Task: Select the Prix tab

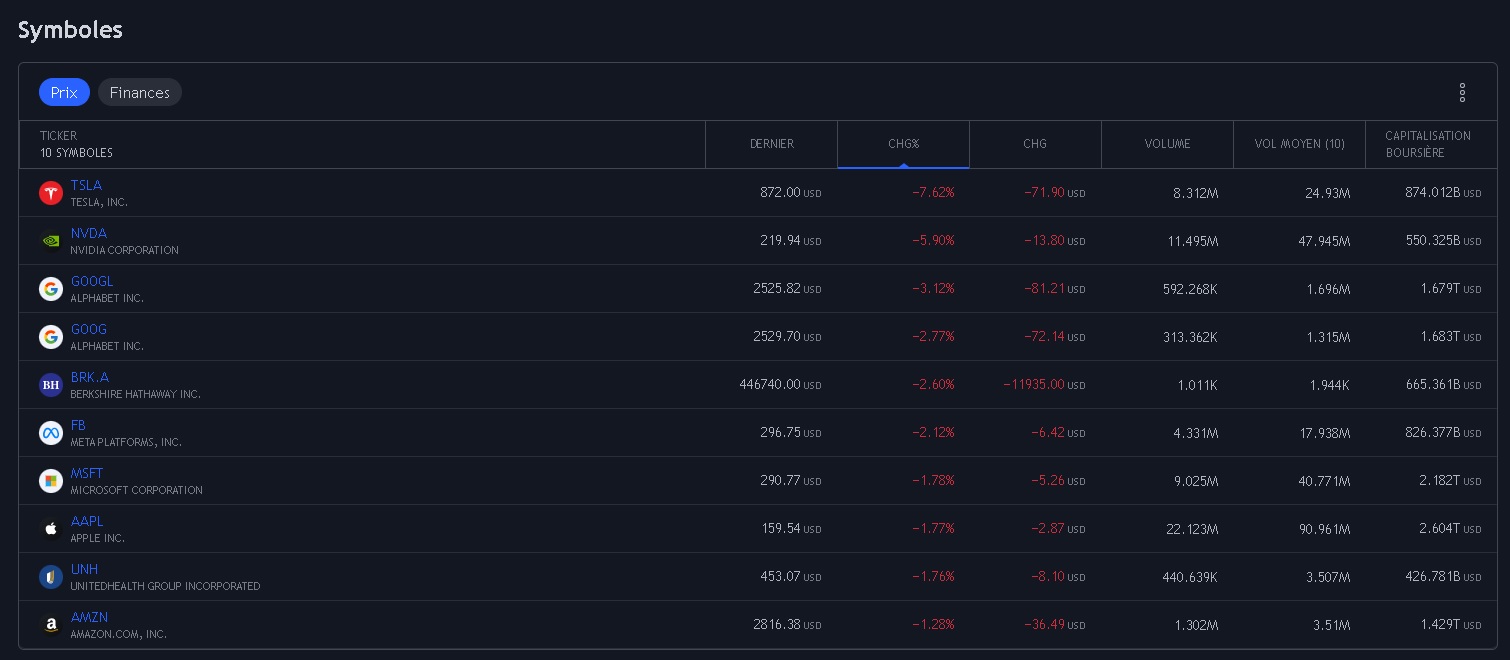Action: tap(64, 93)
